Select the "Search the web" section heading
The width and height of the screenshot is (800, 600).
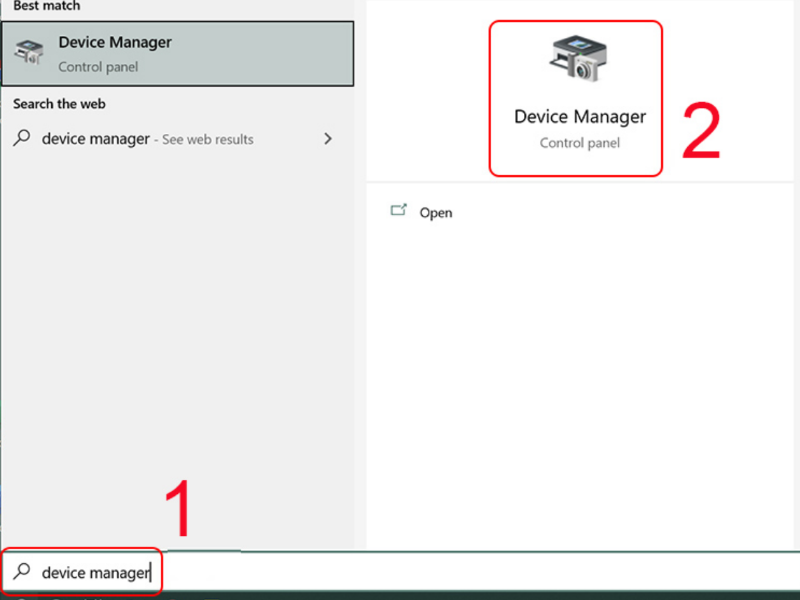[59, 104]
